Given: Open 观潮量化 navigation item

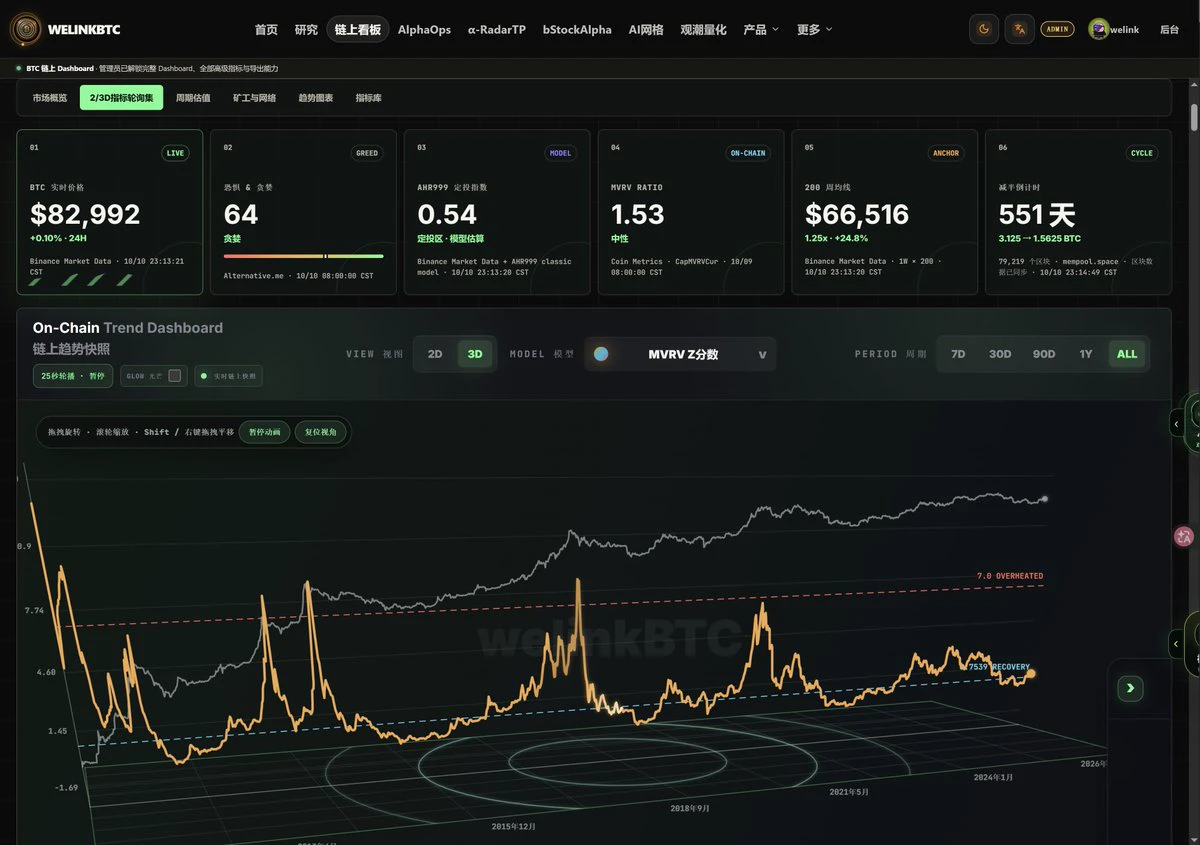Looking at the screenshot, I should (703, 29).
